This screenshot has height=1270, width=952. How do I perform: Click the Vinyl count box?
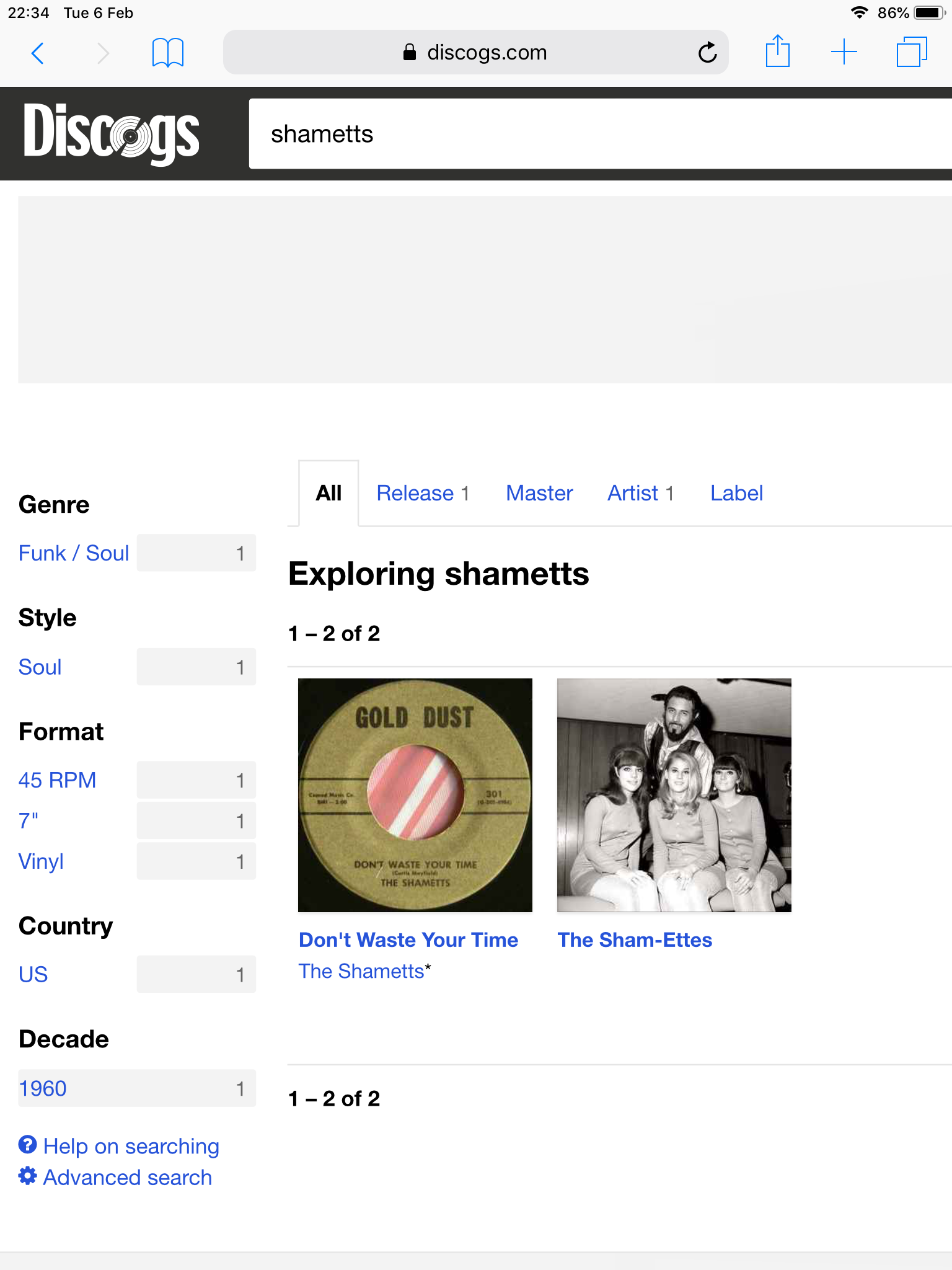tap(196, 861)
